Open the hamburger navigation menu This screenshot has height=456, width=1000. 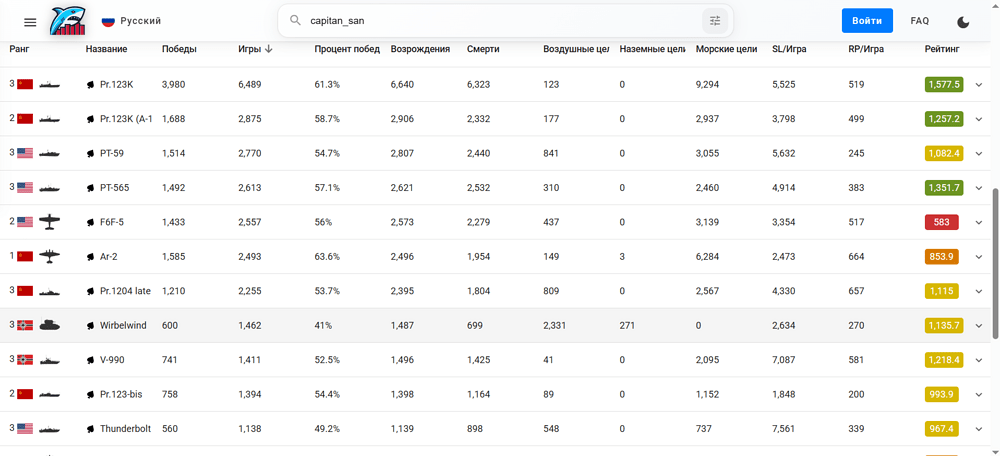[30, 21]
